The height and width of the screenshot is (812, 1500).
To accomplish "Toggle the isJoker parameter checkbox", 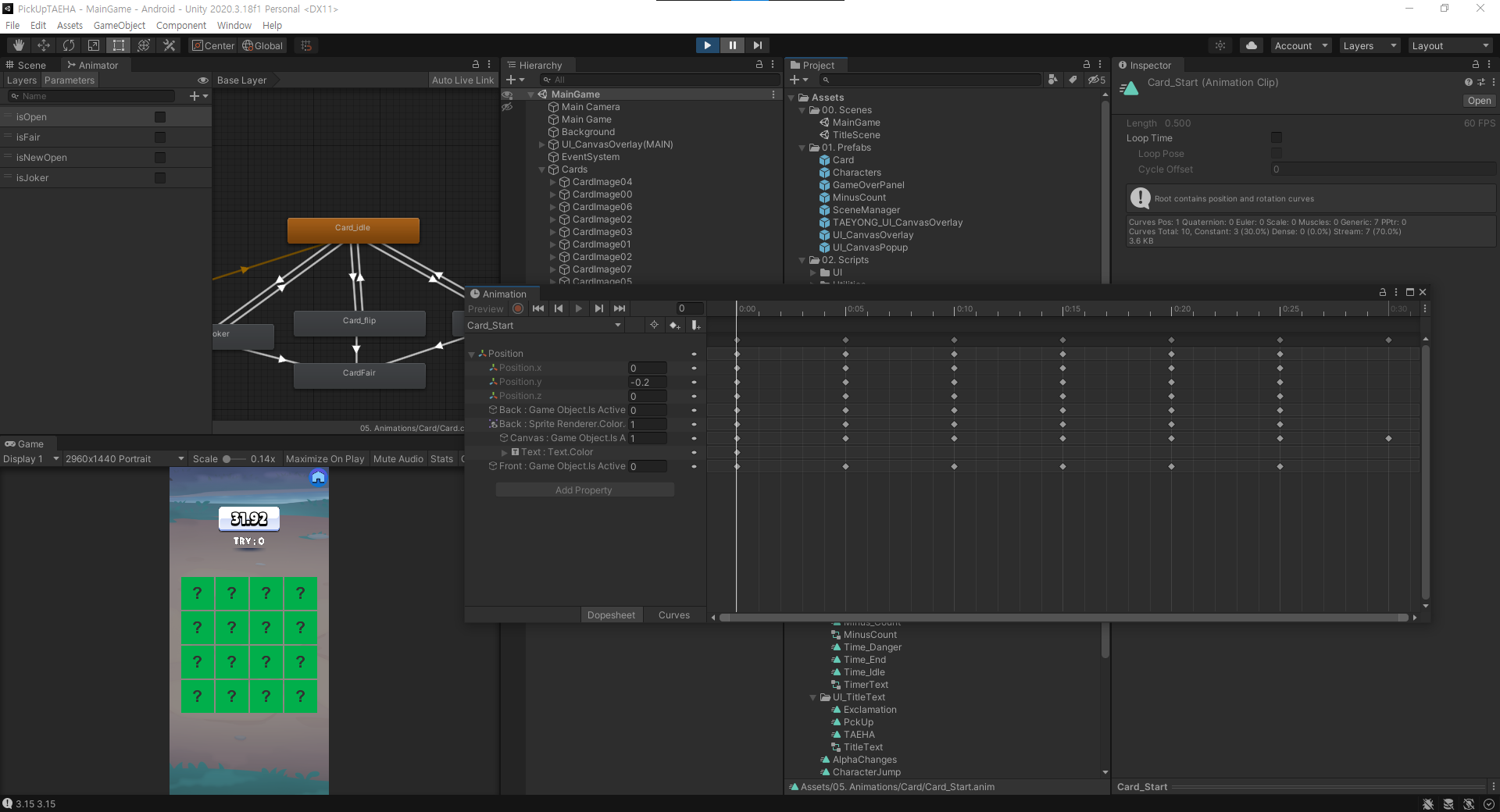I will pos(160,178).
